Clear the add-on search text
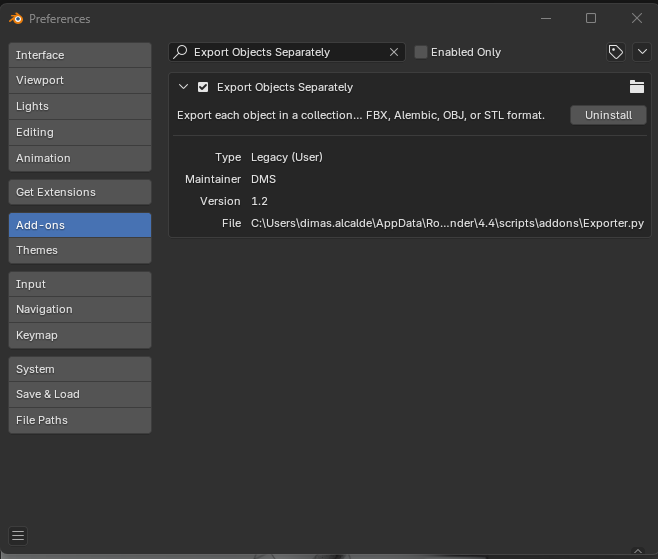658x559 pixels. pos(394,52)
